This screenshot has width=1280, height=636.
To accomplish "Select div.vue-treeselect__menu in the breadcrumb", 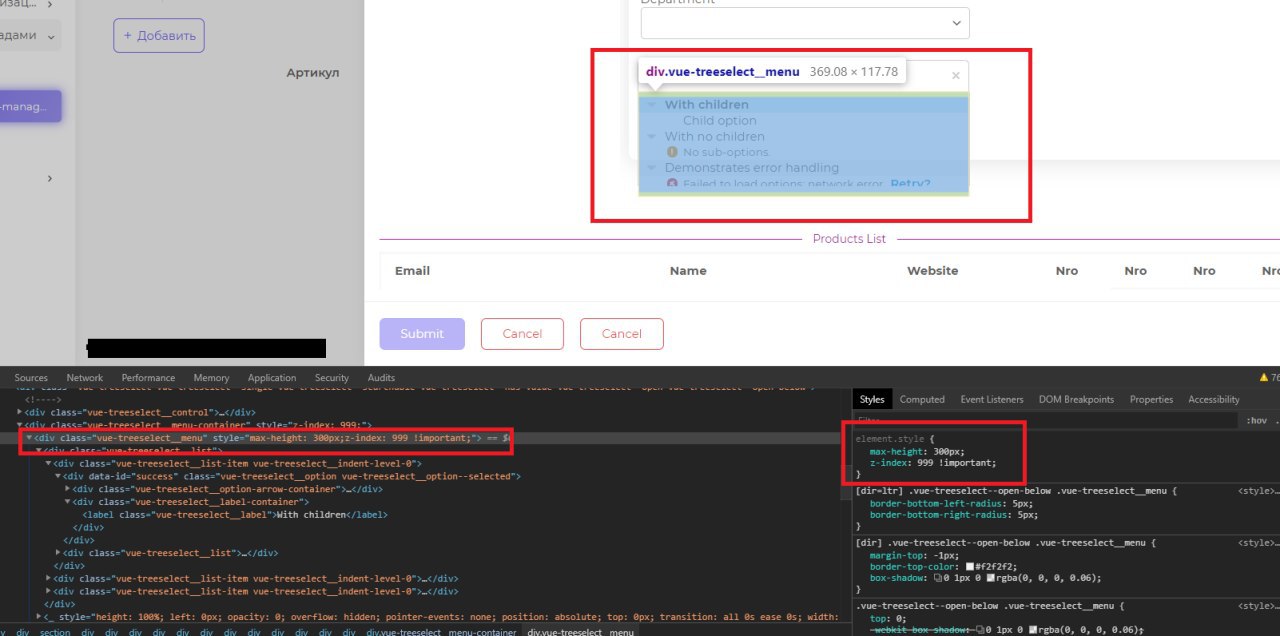I will pyautogui.click(x=580, y=632).
